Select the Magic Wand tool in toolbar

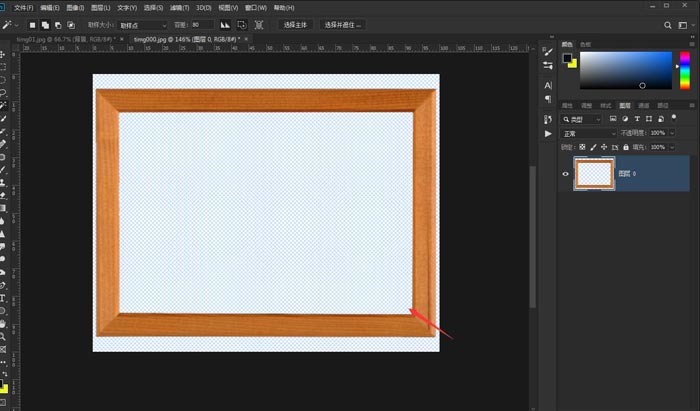coord(4,104)
